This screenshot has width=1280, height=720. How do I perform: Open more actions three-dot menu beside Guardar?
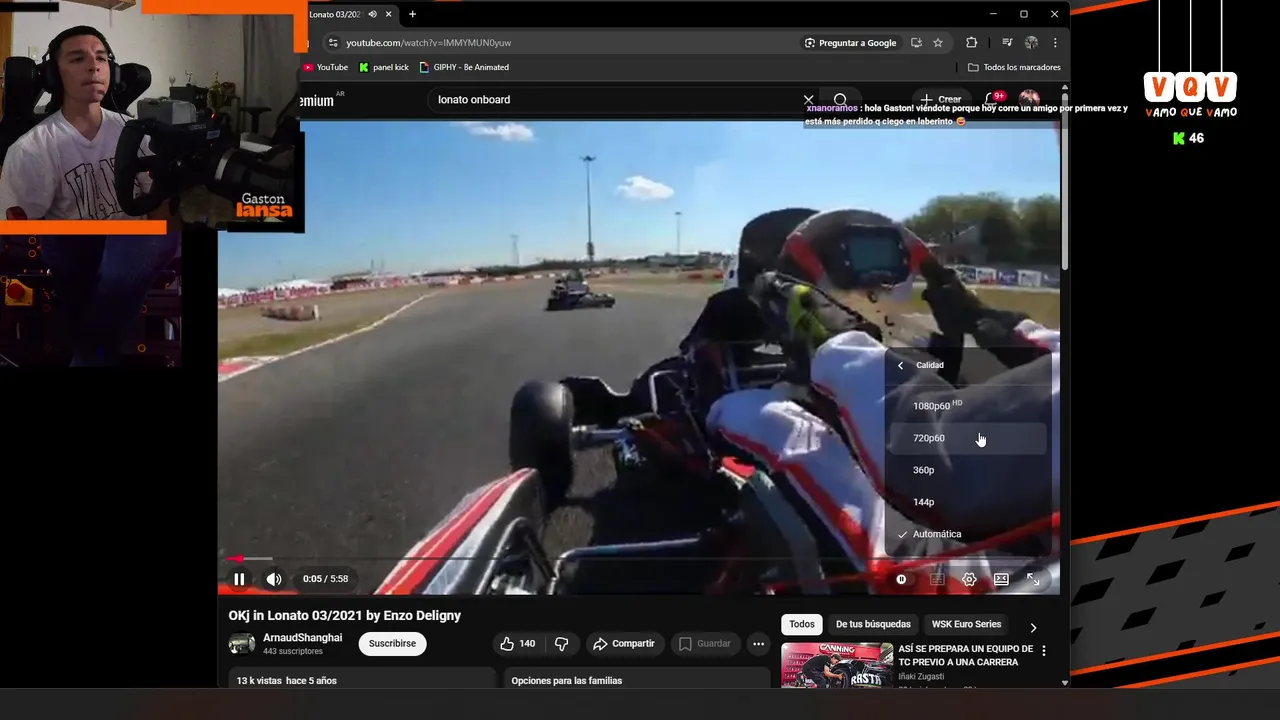759,644
